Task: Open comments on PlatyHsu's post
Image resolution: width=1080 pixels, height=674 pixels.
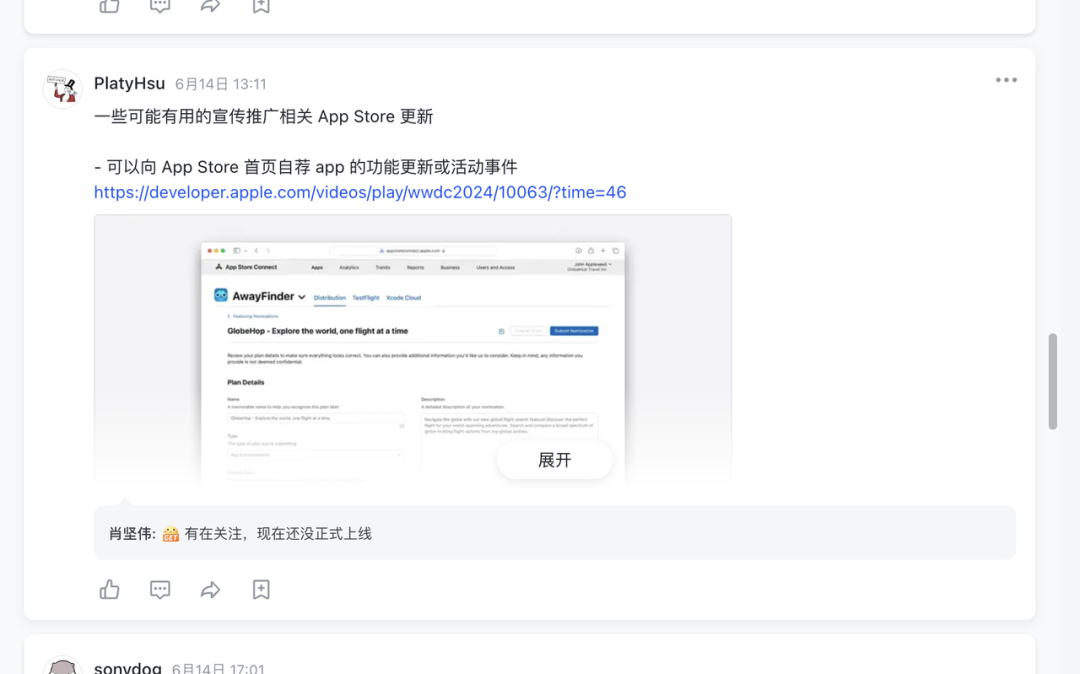Action: pyautogui.click(x=160, y=589)
